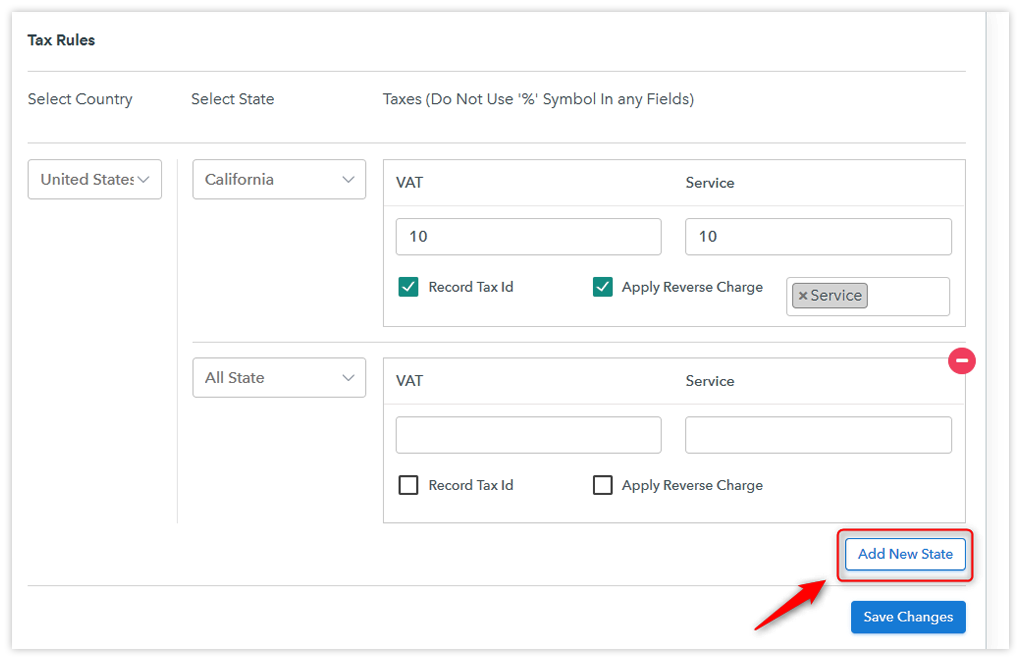Click the Select Country column header
This screenshot has width=1021, height=661.
click(x=80, y=98)
